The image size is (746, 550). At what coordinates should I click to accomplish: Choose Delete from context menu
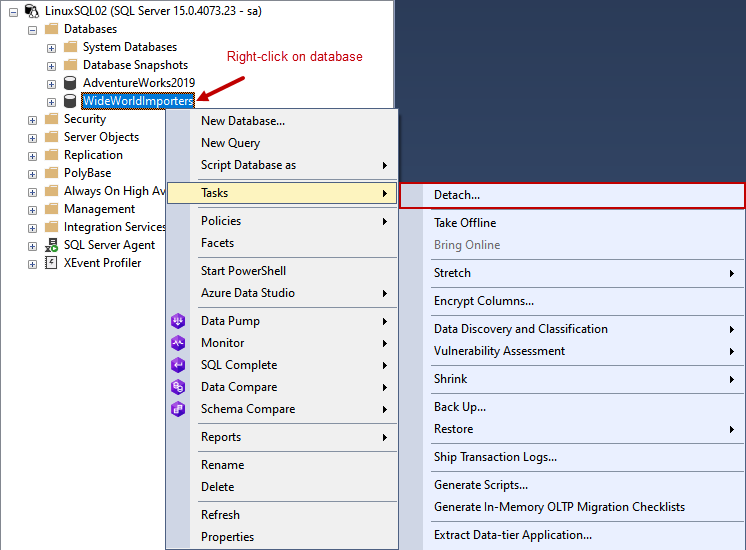282,487
